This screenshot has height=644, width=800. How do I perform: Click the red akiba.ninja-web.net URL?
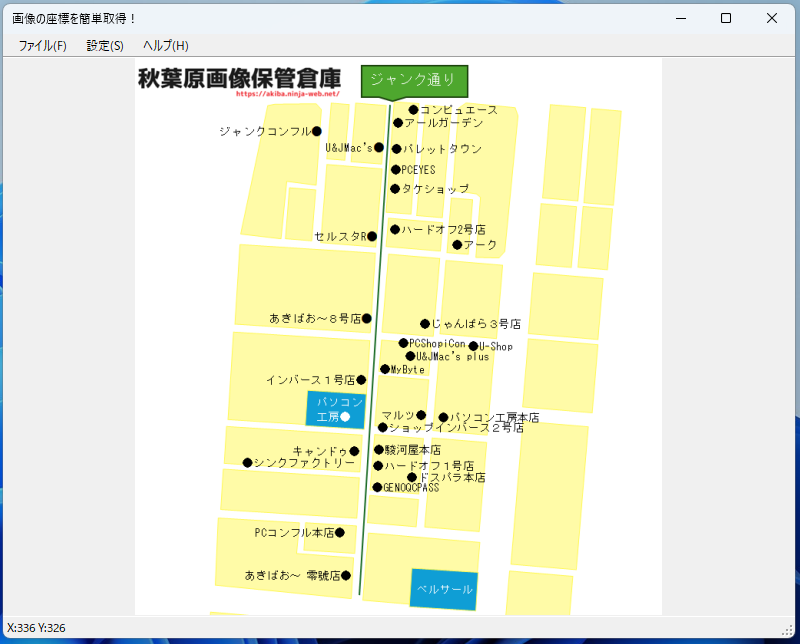(x=288, y=94)
